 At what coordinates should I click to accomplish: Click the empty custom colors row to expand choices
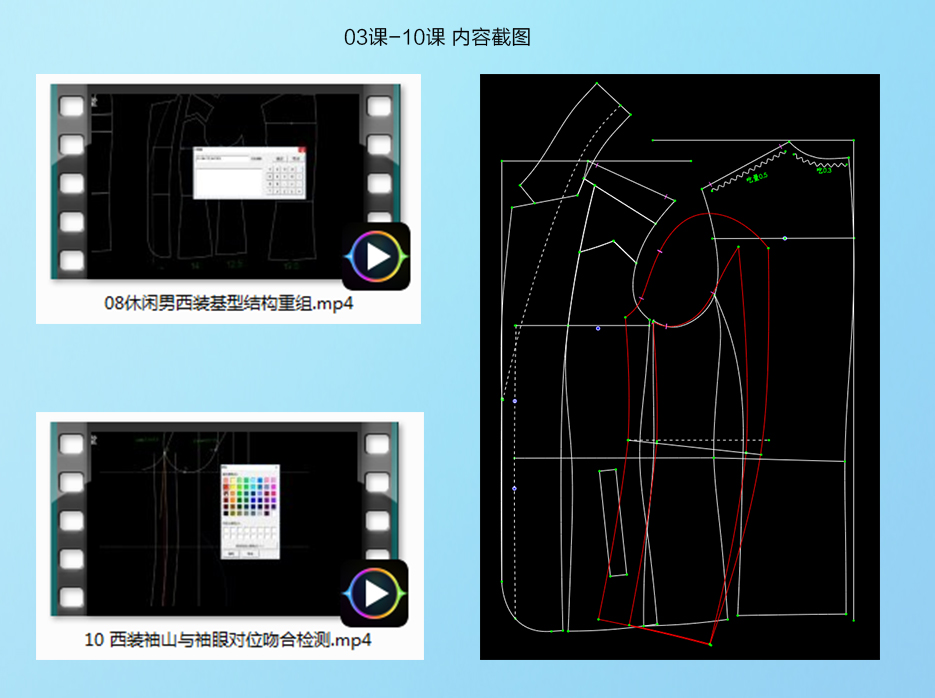pyautogui.click(x=240, y=532)
